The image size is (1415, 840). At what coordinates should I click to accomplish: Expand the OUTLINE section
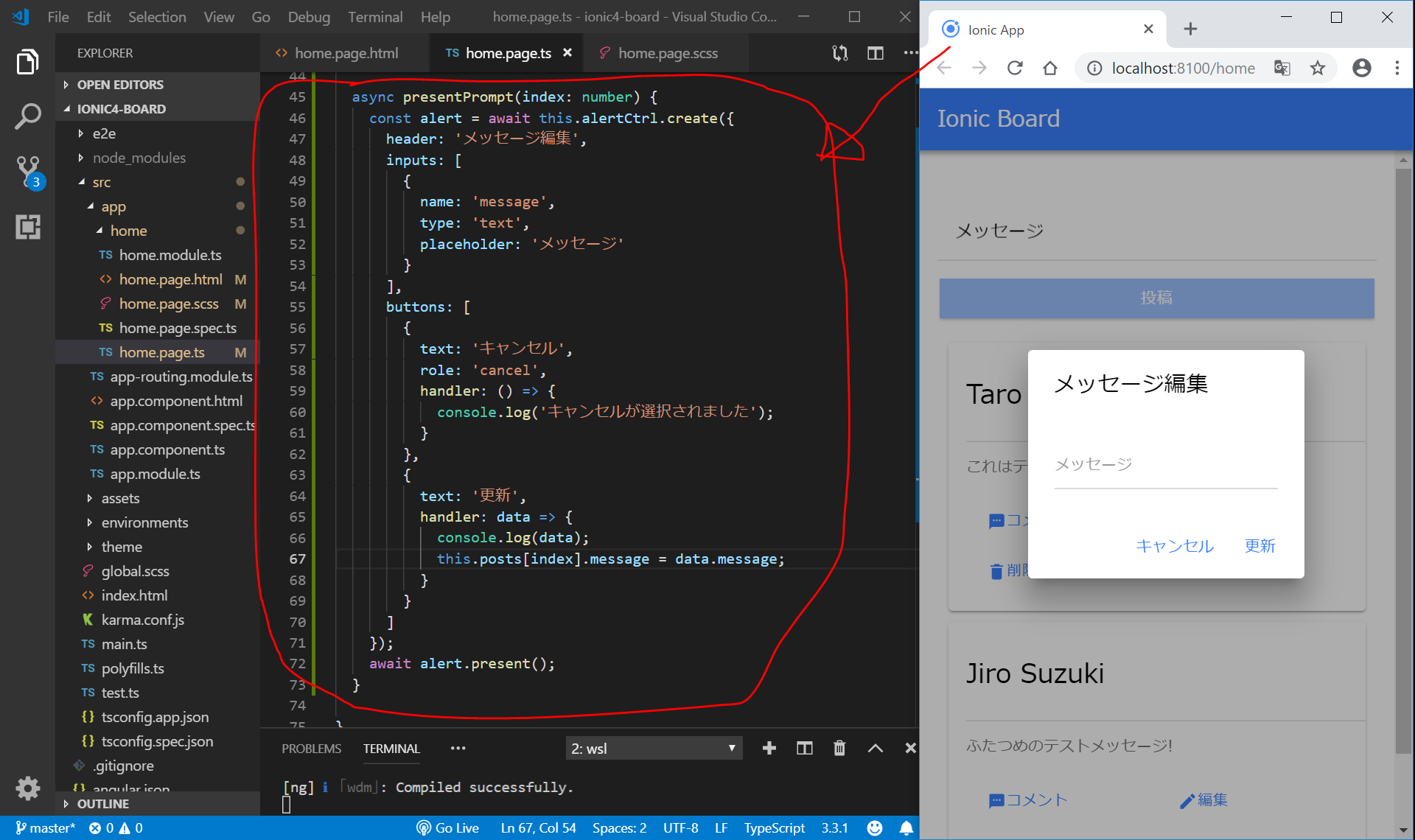tap(103, 804)
